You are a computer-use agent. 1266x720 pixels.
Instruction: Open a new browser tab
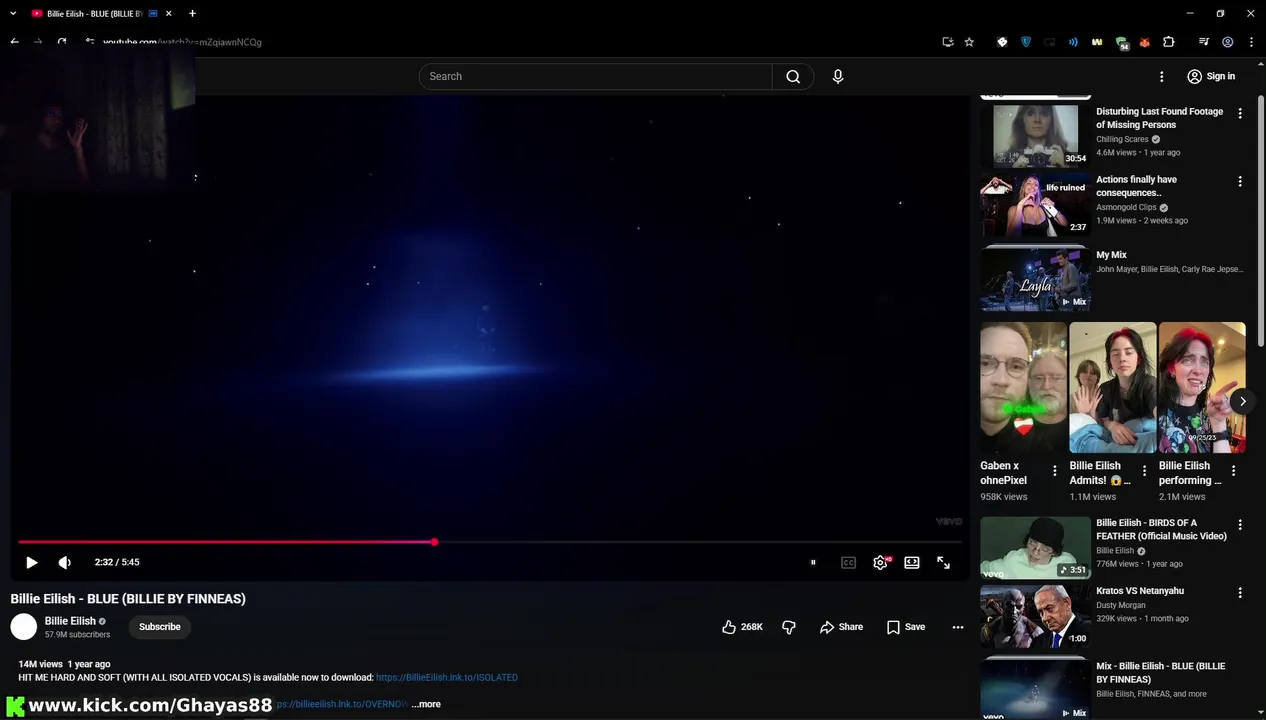[192, 14]
